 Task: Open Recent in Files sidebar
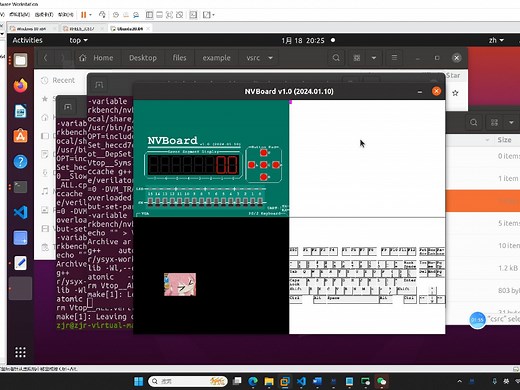coord(58,80)
